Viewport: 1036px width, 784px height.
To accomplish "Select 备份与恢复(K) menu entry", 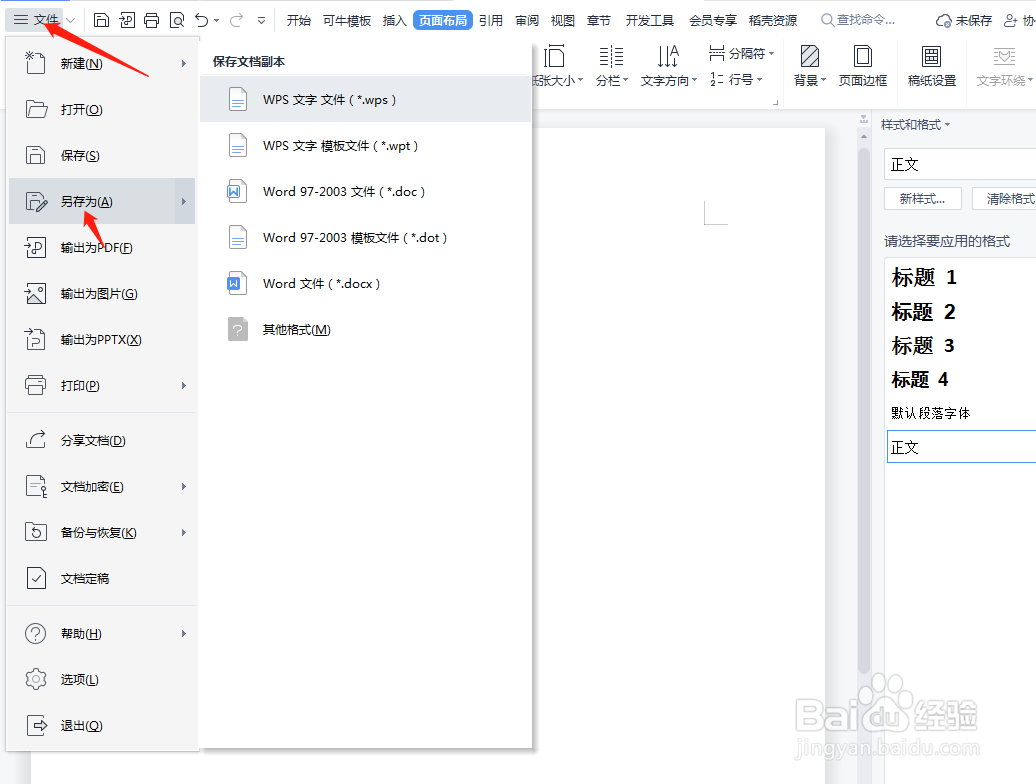I will pyautogui.click(x=102, y=532).
